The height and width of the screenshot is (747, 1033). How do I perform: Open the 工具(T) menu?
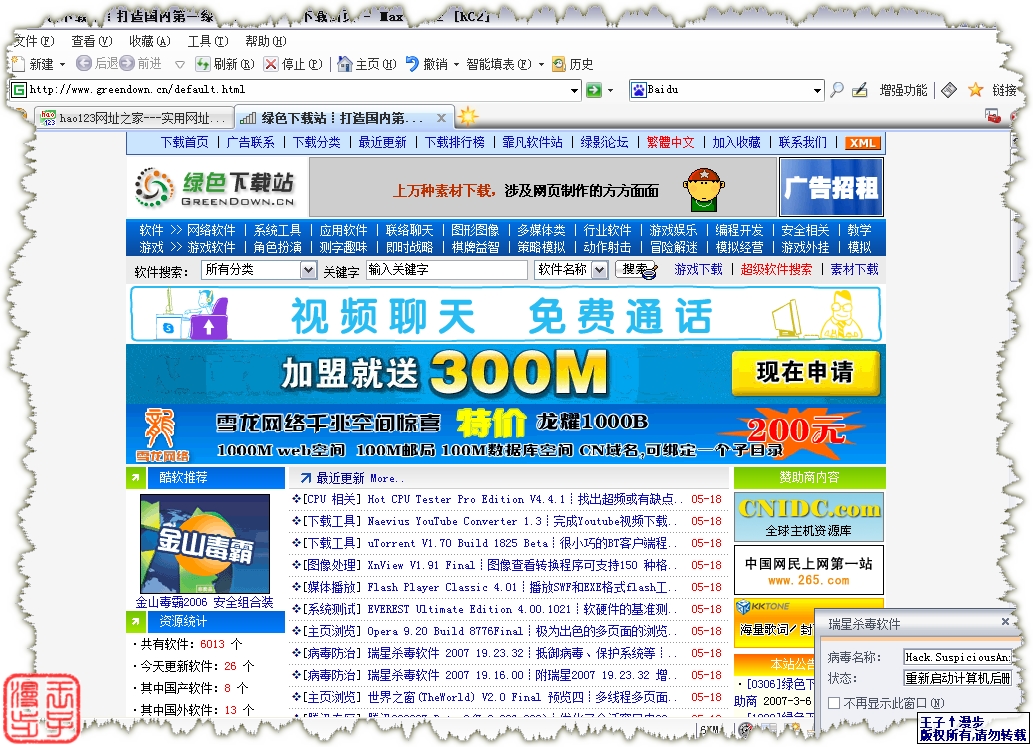click(x=208, y=41)
